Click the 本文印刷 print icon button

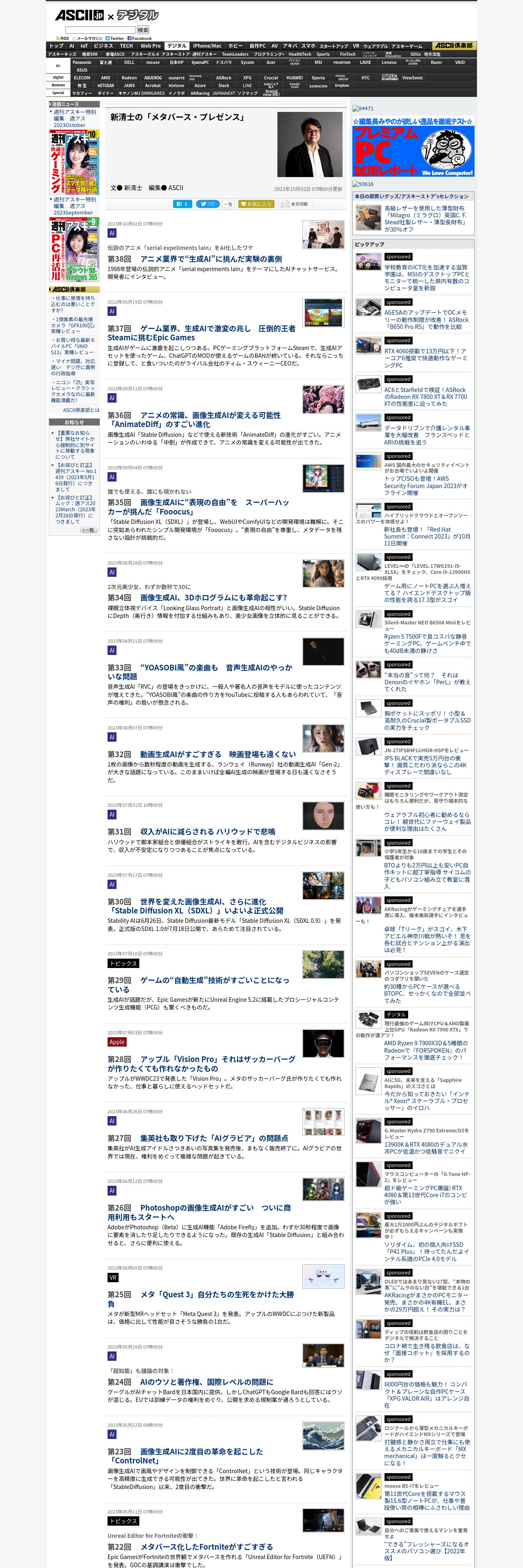294,204
